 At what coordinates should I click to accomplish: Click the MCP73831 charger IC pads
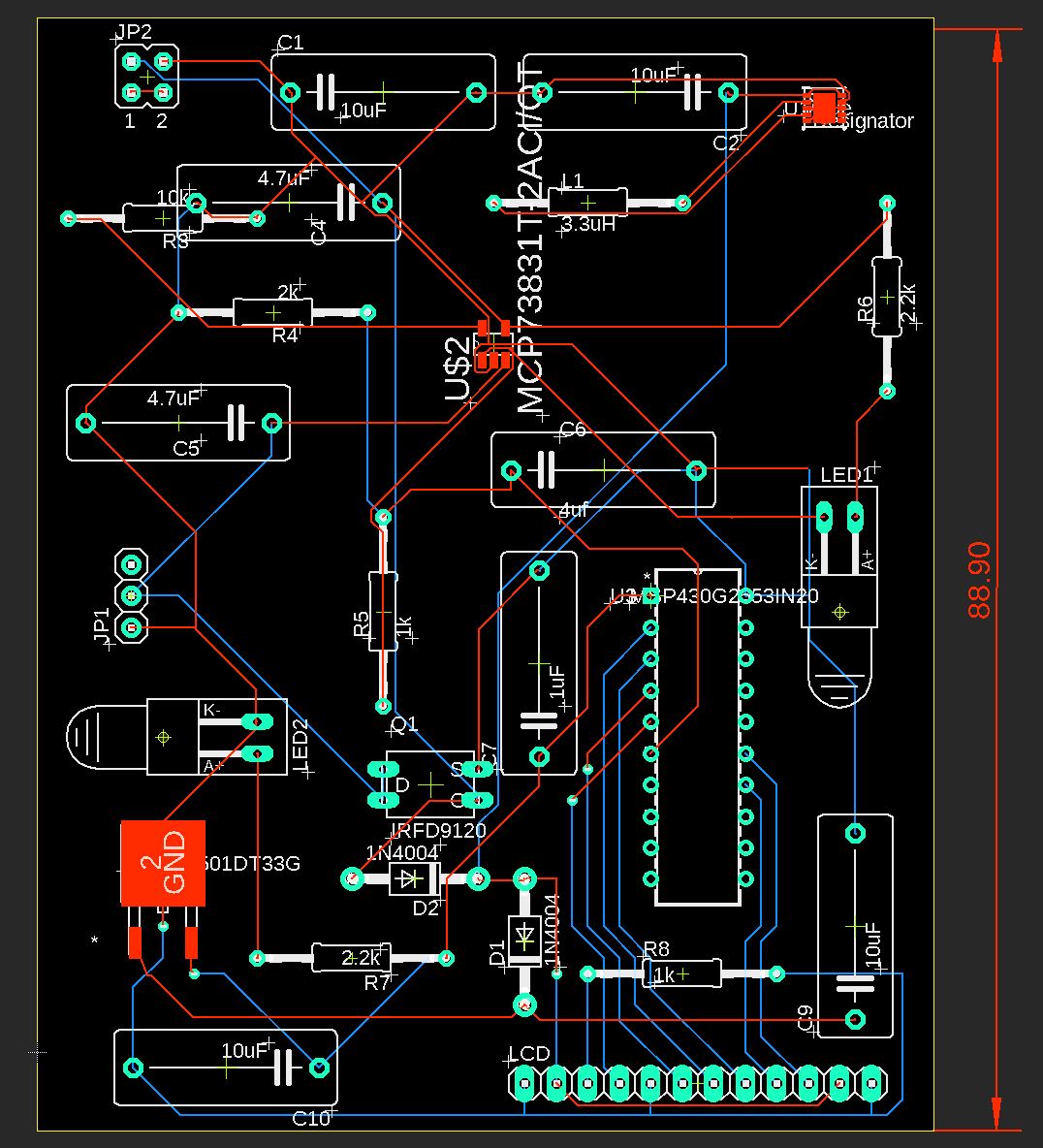point(494,344)
